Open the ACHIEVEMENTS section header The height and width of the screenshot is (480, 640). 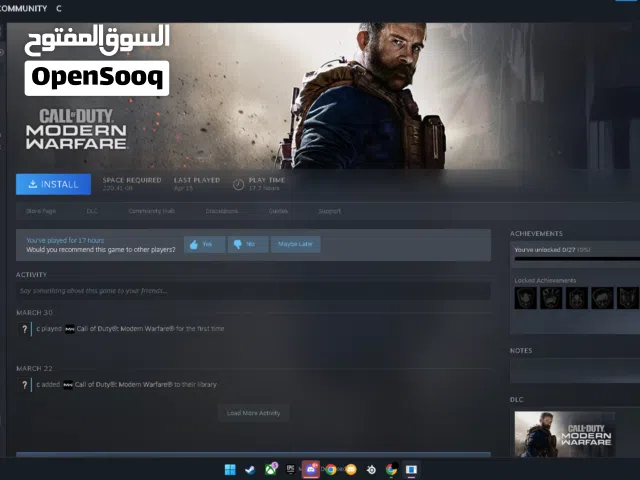click(536, 233)
